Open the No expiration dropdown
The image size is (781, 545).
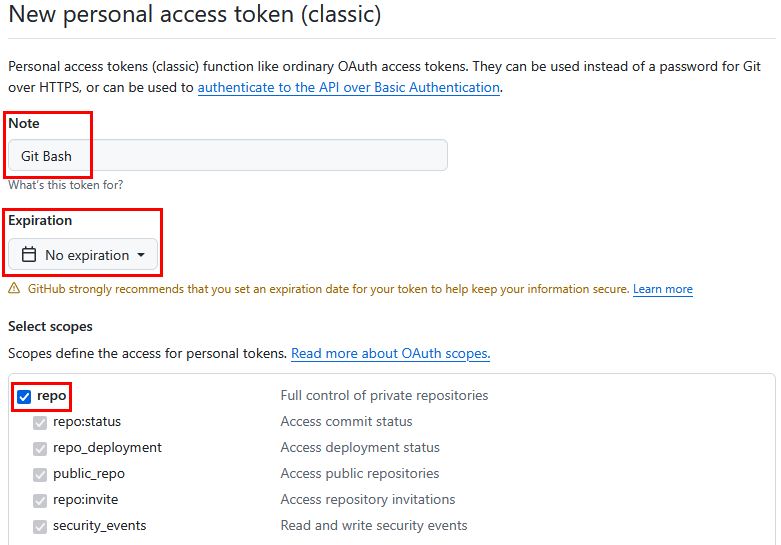83,255
